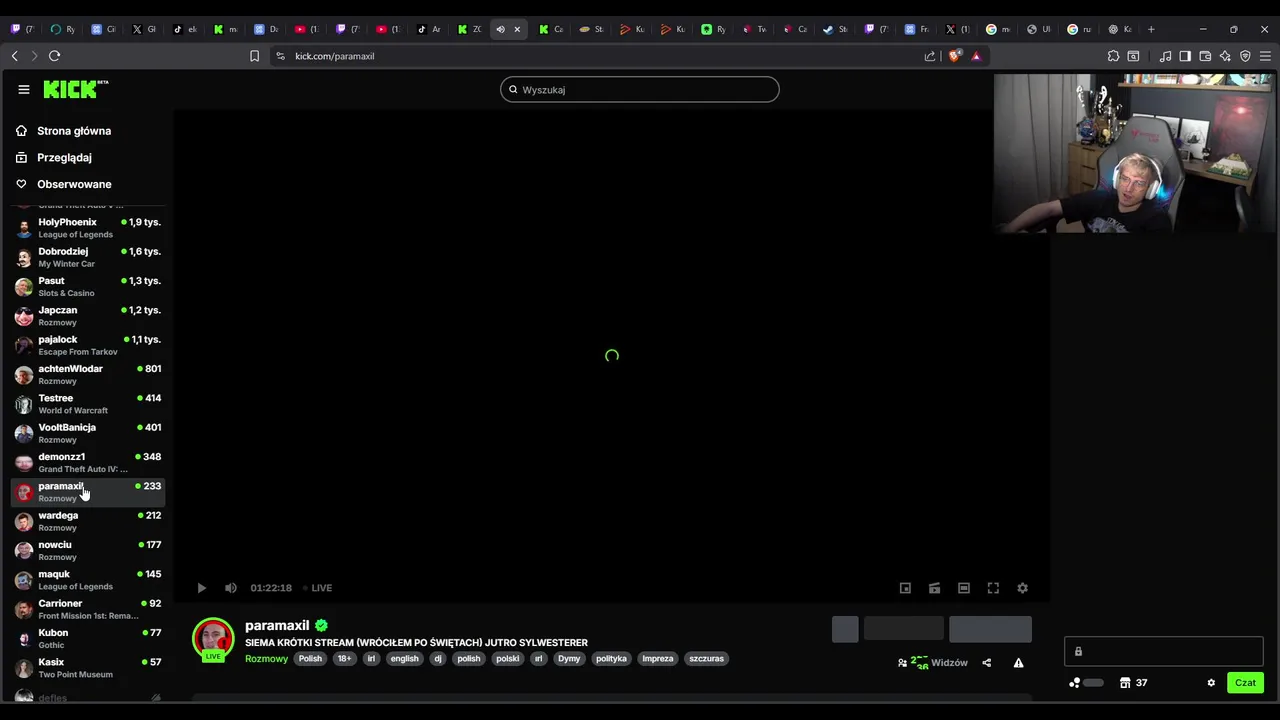The image size is (1280, 720).
Task: Open browser extensions puzzle icon
Action: (x=1113, y=56)
